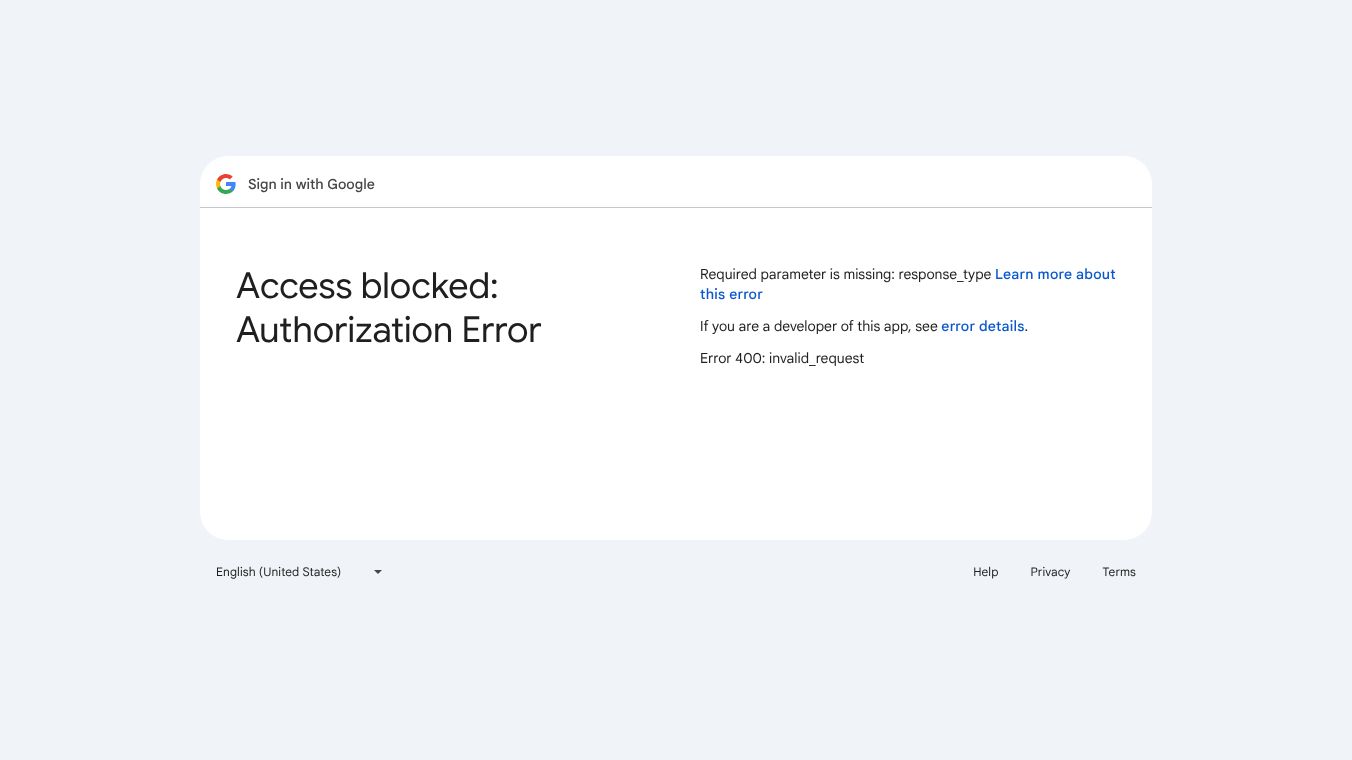The image size is (1352, 760).
Task: Click the "Authorization Error" heading line
Action: tap(388, 330)
